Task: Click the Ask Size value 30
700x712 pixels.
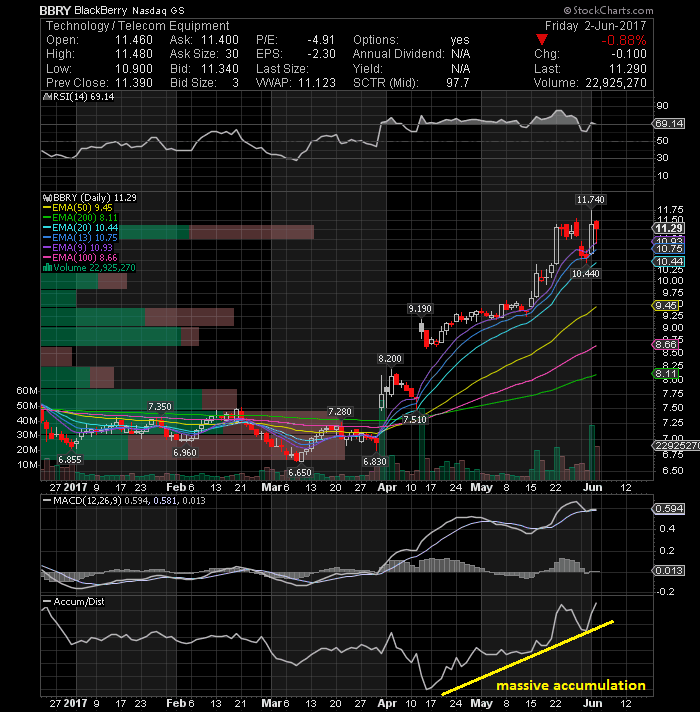Action: pos(232,54)
